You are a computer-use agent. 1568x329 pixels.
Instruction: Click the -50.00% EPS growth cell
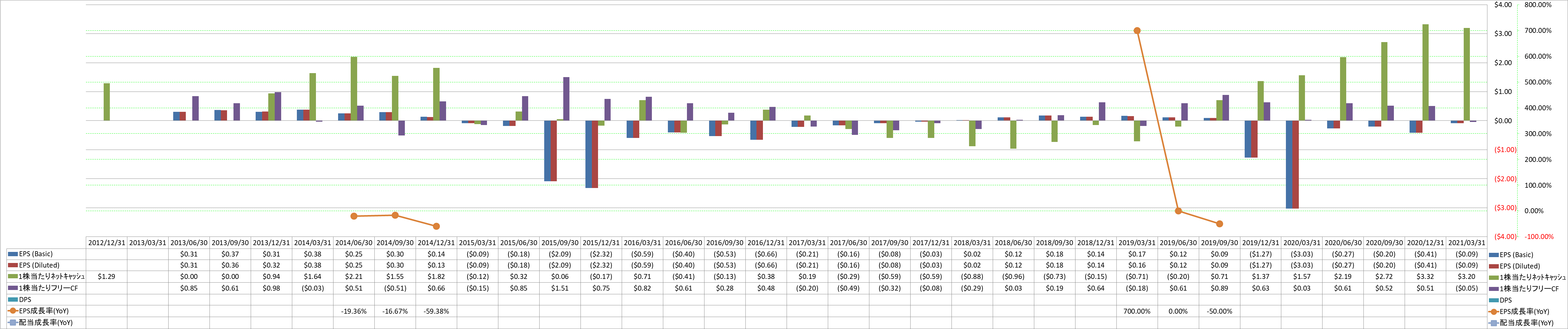tap(1219, 311)
